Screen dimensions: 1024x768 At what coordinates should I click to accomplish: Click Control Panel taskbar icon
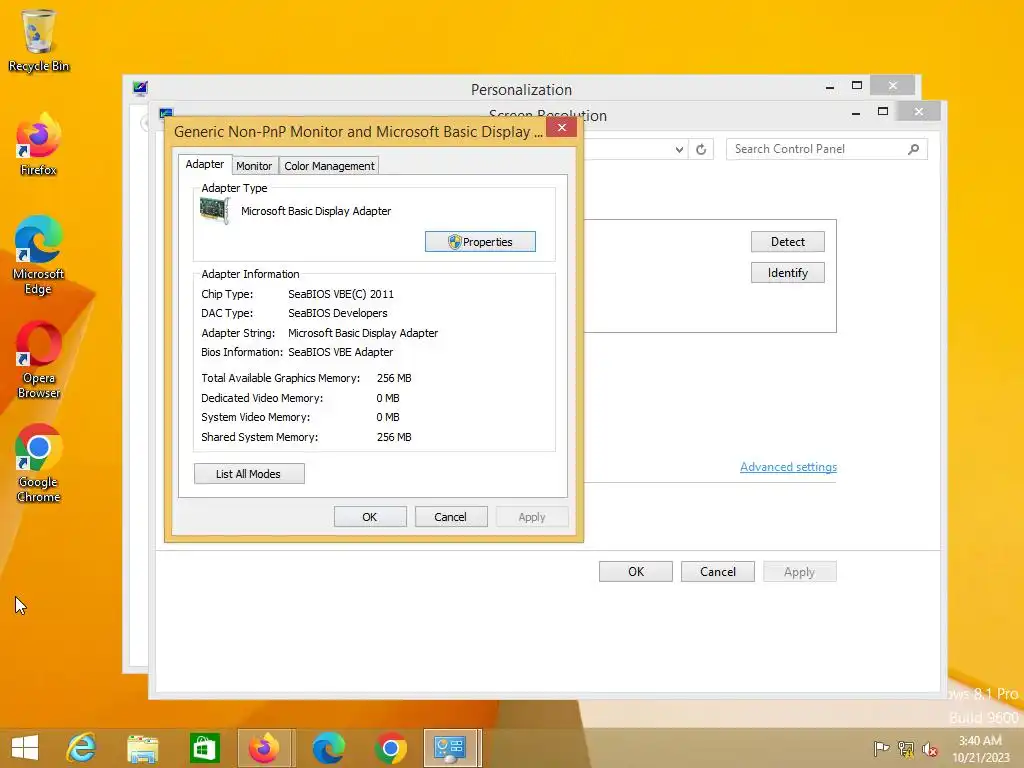[x=451, y=748]
